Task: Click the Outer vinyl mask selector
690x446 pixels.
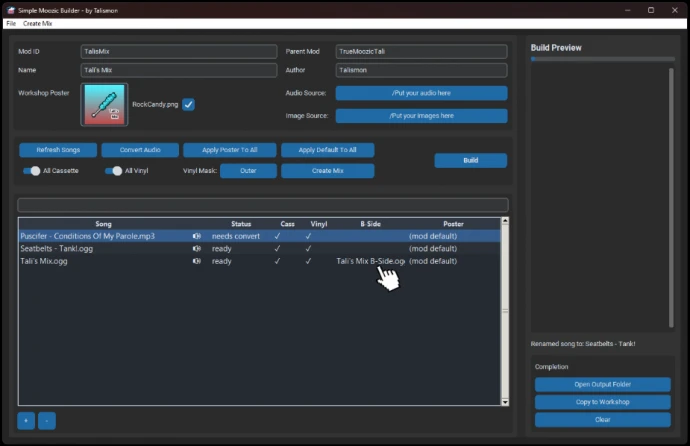Action: tap(248, 171)
